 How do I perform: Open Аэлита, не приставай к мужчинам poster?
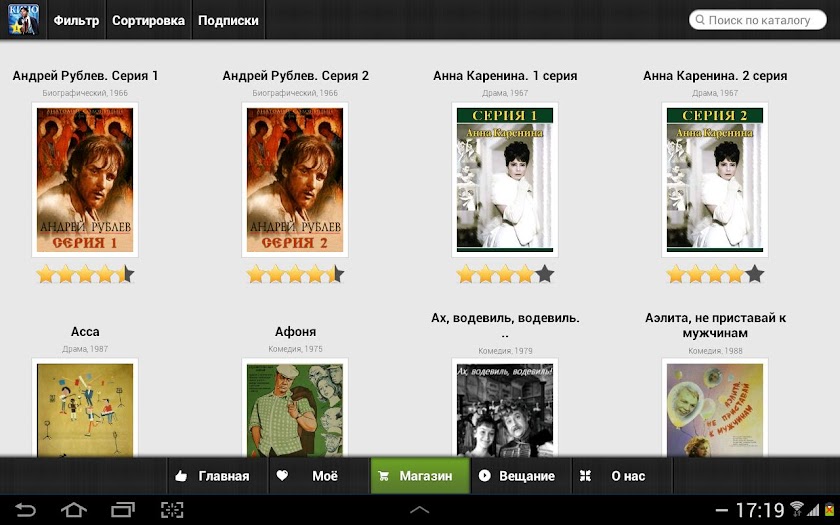[x=715, y=408]
